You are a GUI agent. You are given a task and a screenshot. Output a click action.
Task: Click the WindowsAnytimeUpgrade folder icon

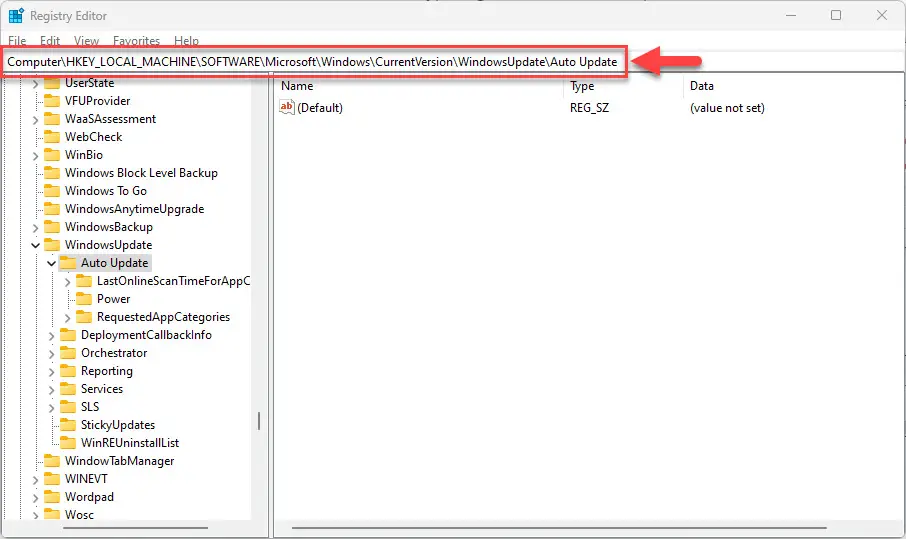click(x=52, y=209)
